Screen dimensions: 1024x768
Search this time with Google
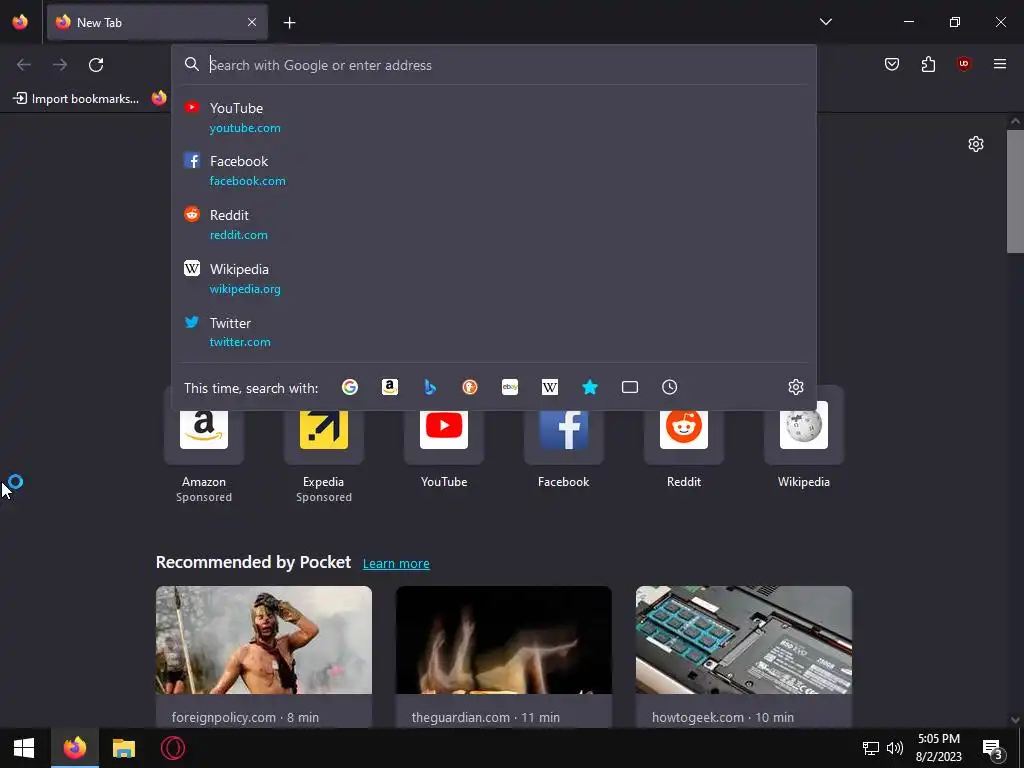[350, 387]
